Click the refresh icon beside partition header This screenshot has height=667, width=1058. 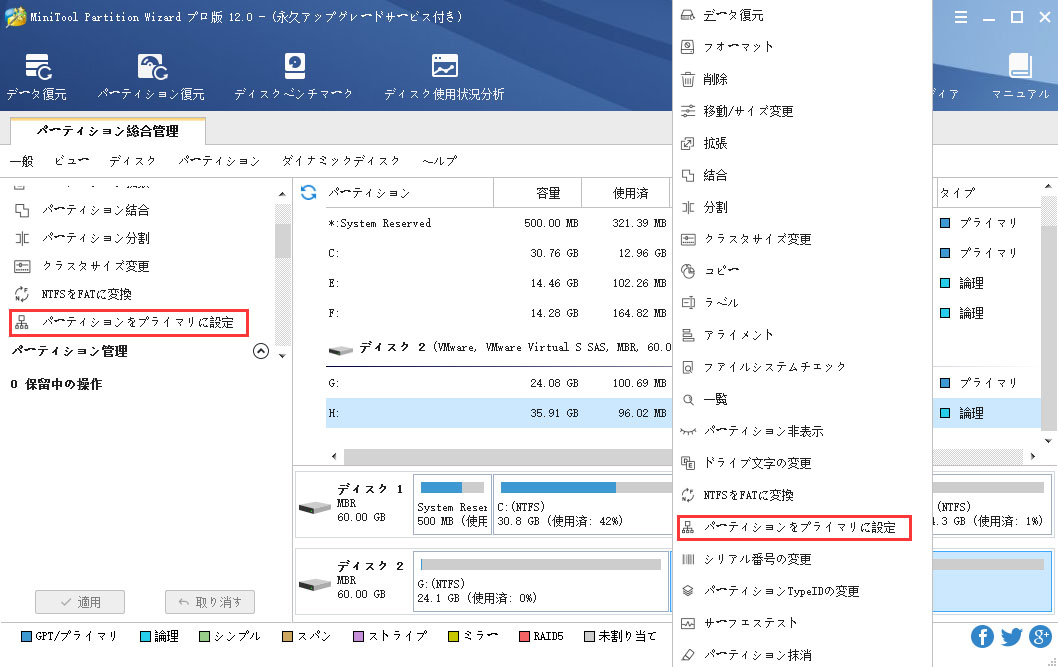[x=309, y=192]
